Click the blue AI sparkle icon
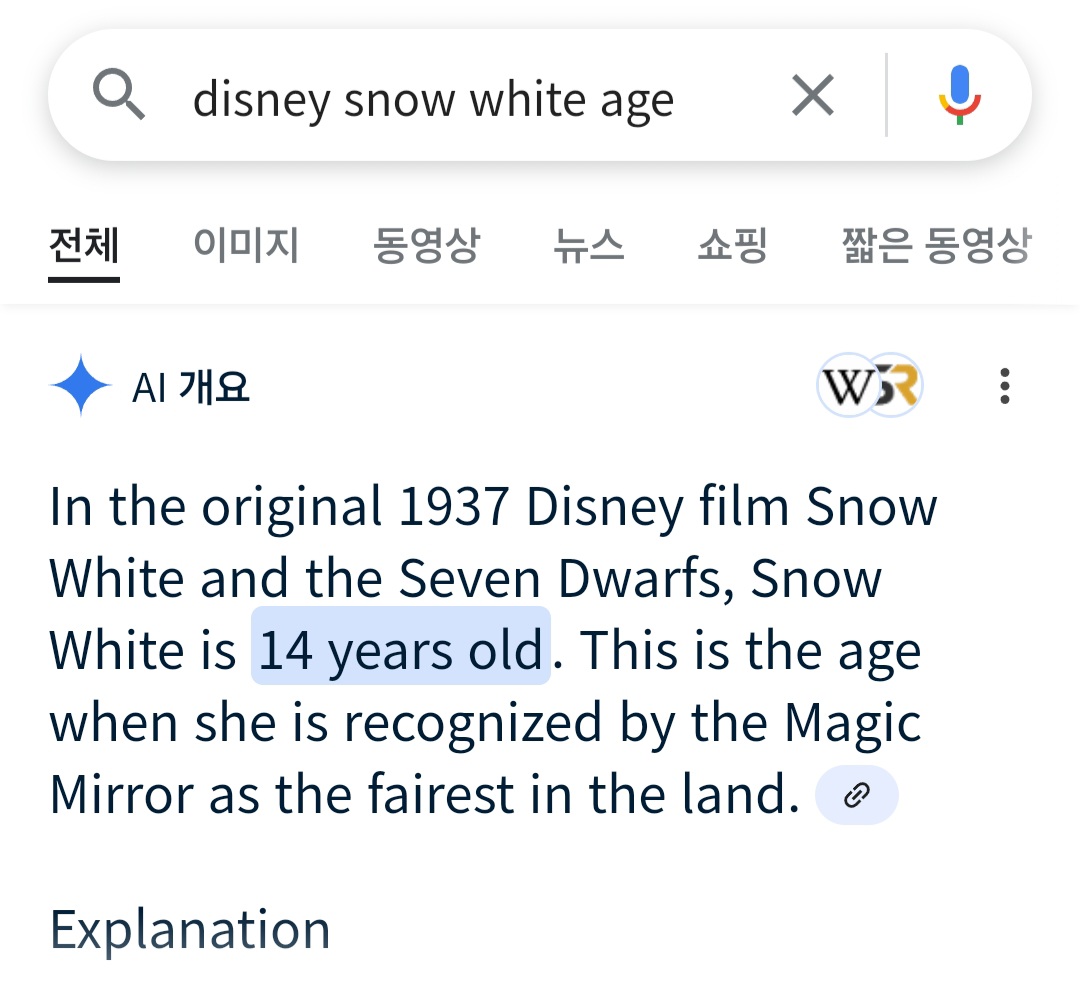1080x1001 pixels. click(80, 386)
